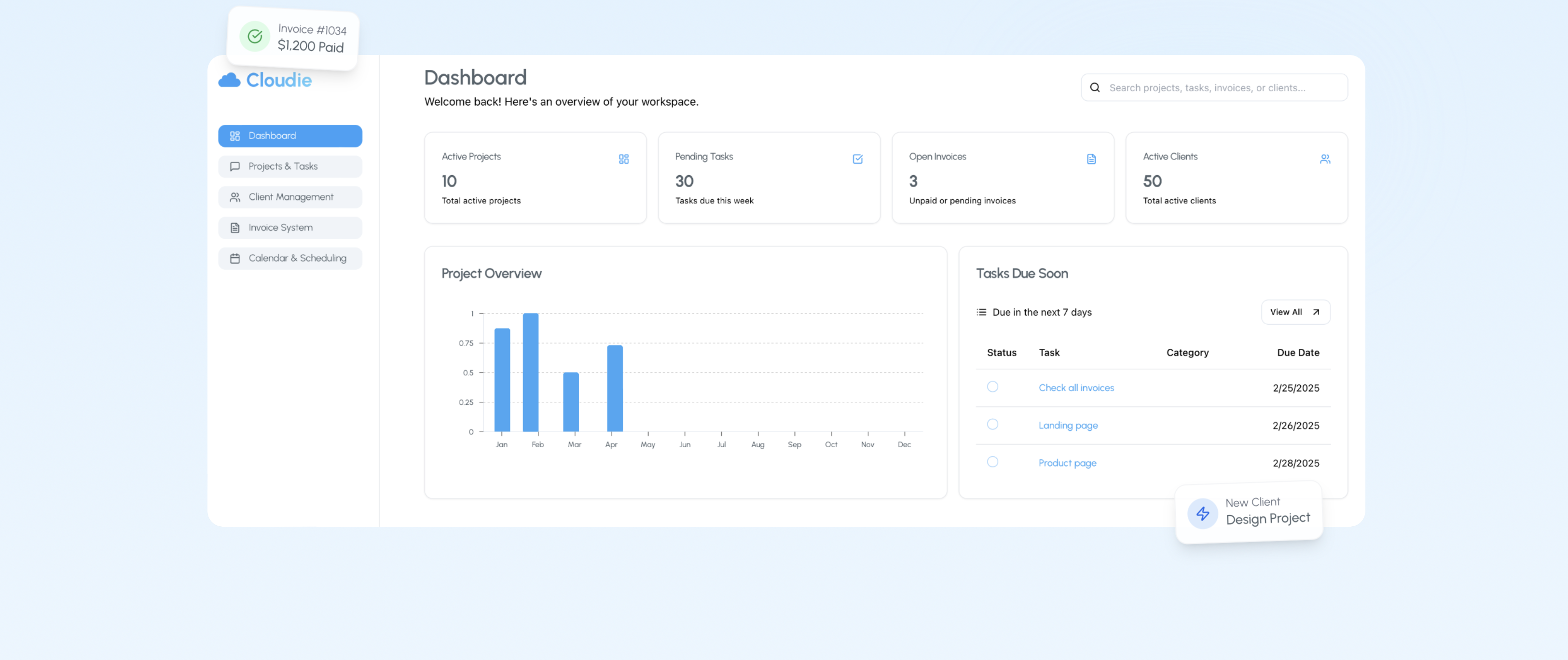Go to Client Management section
This screenshot has width=1568, height=660.
pyautogui.click(x=290, y=197)
